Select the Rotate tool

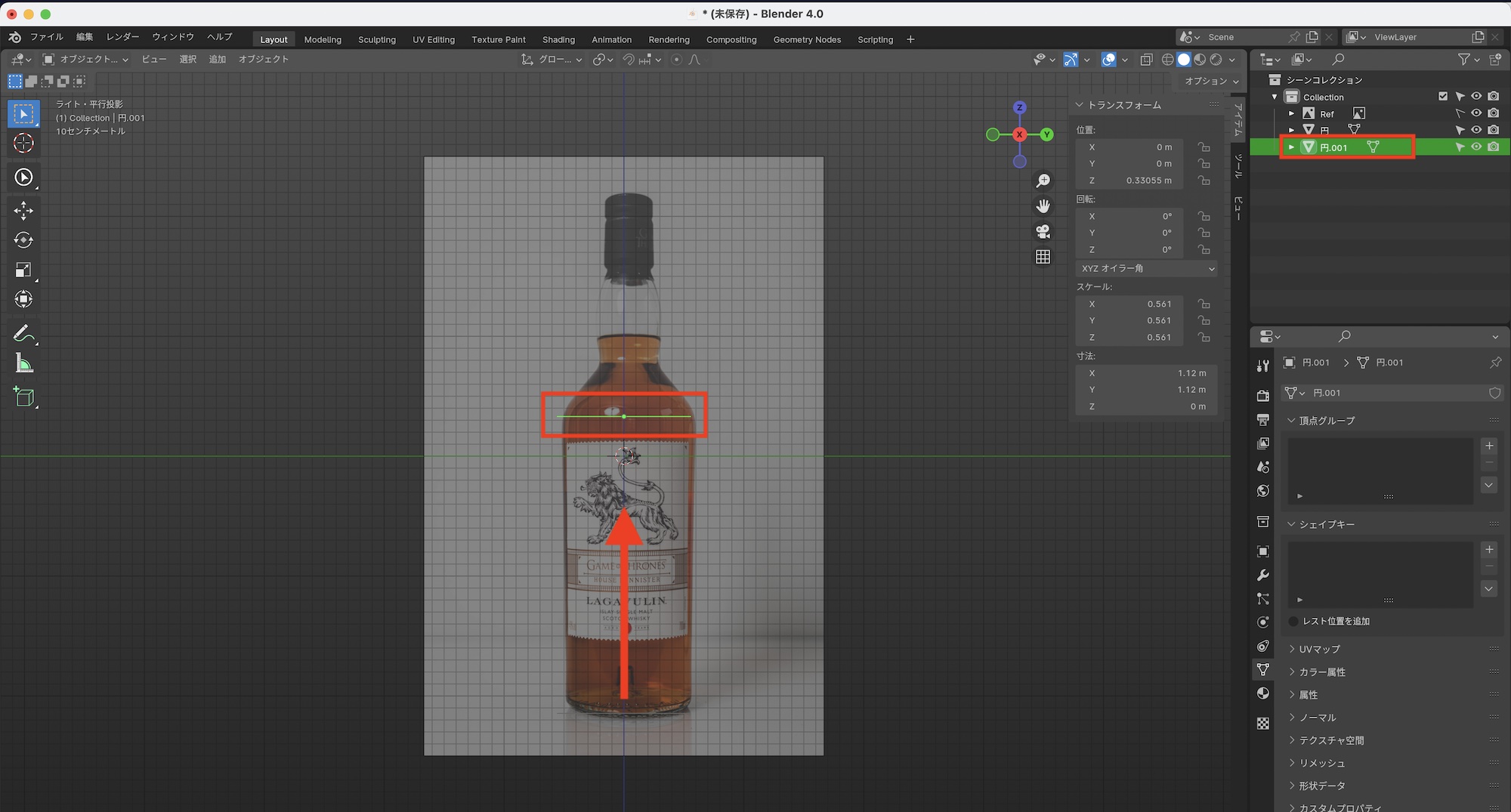click(x=23, y=240)
